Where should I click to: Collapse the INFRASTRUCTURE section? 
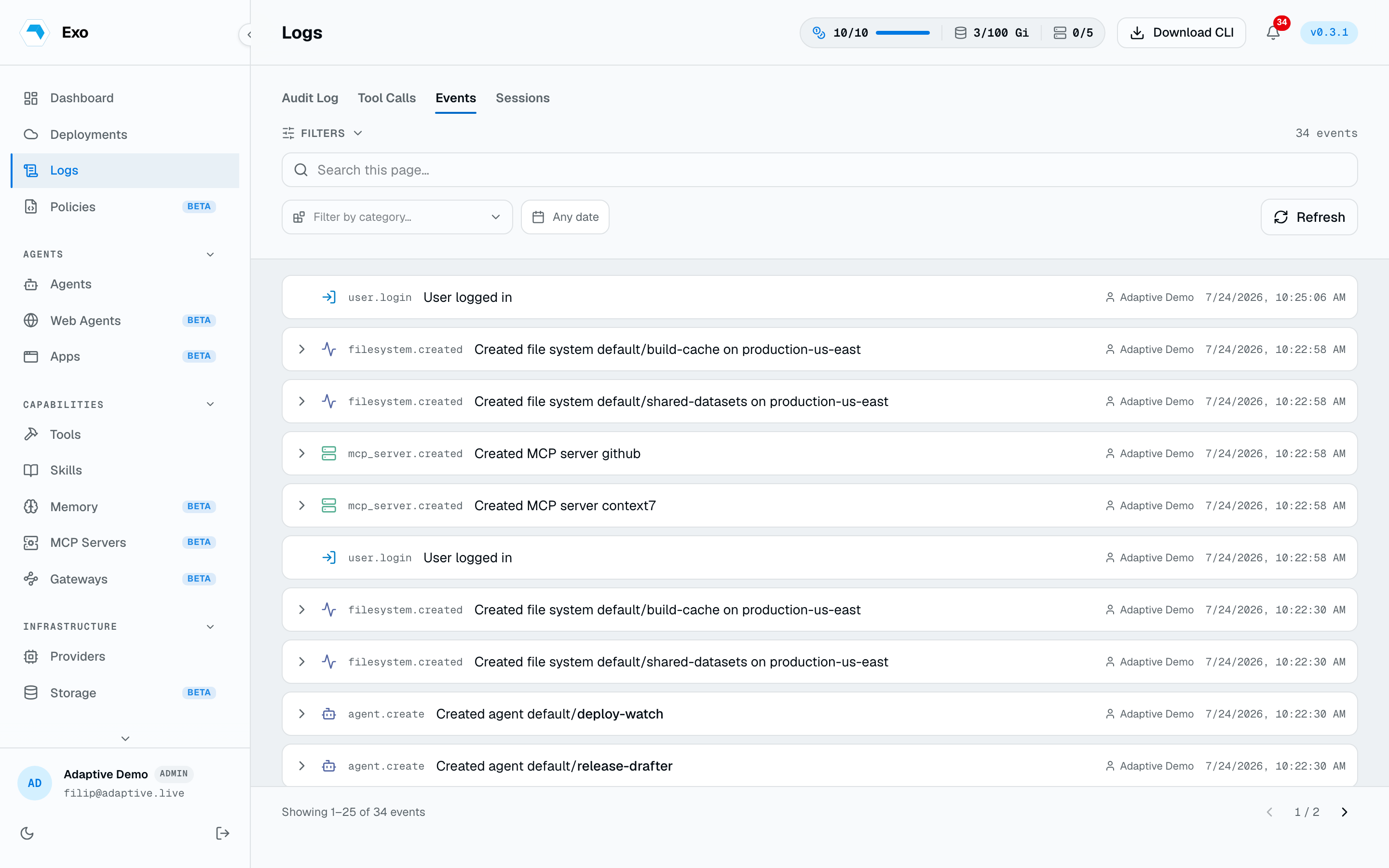pyautogui.click(x=210, y=626)
